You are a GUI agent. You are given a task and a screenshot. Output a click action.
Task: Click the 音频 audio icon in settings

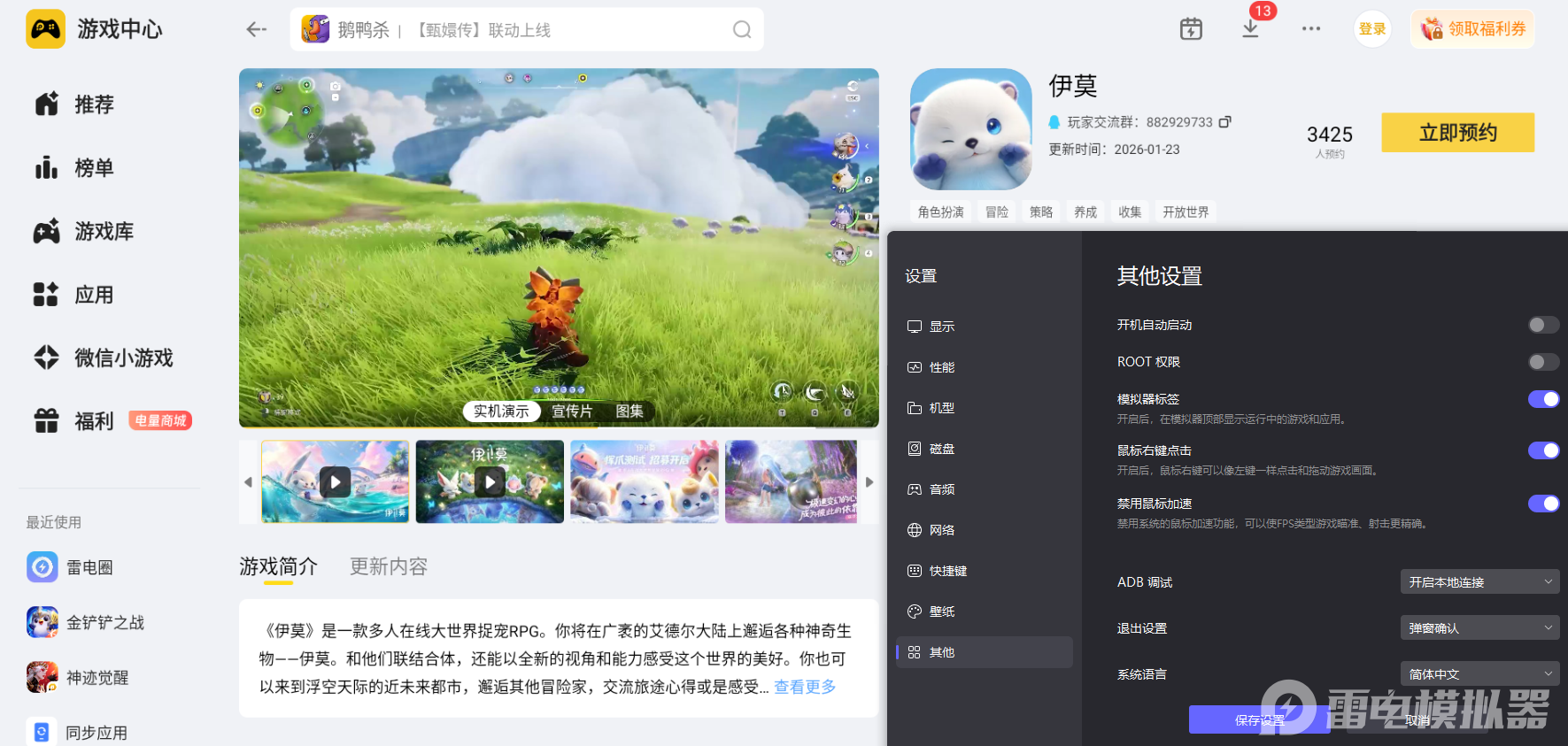point(915,489)
